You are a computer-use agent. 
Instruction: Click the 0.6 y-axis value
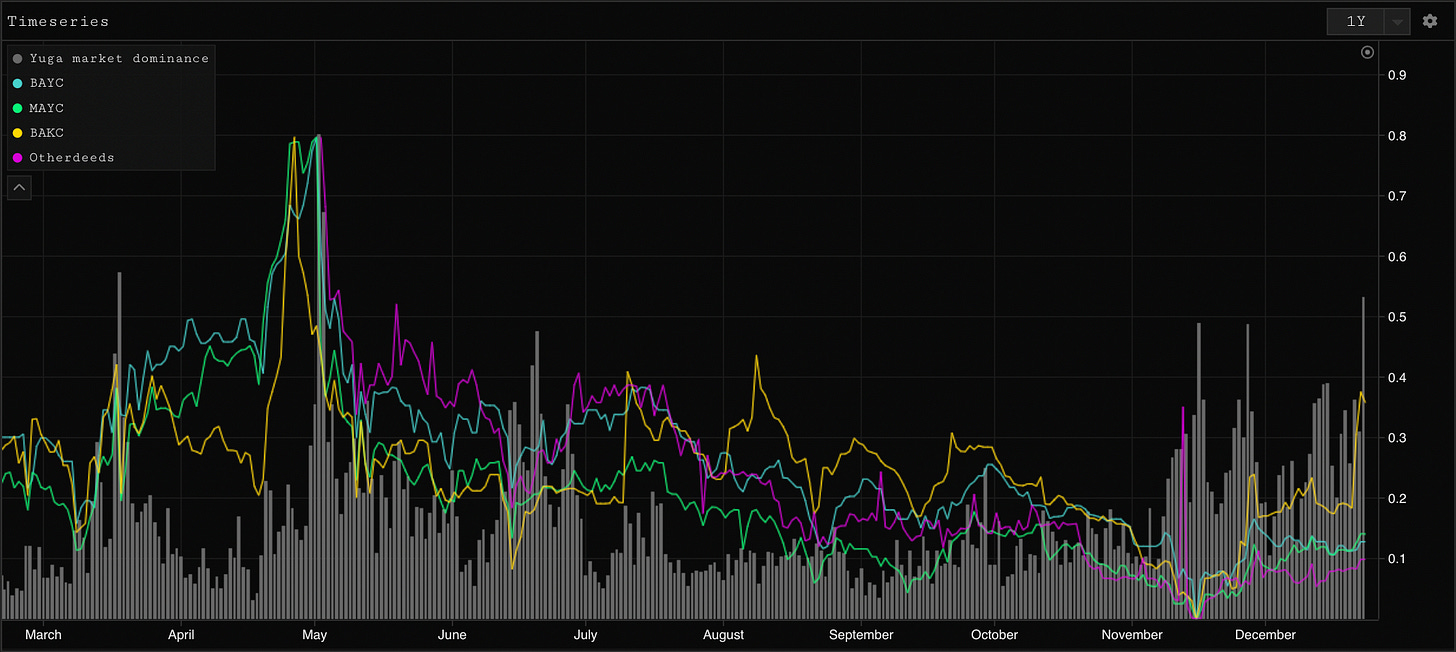pyautogui.click(x=1396, y=257)
